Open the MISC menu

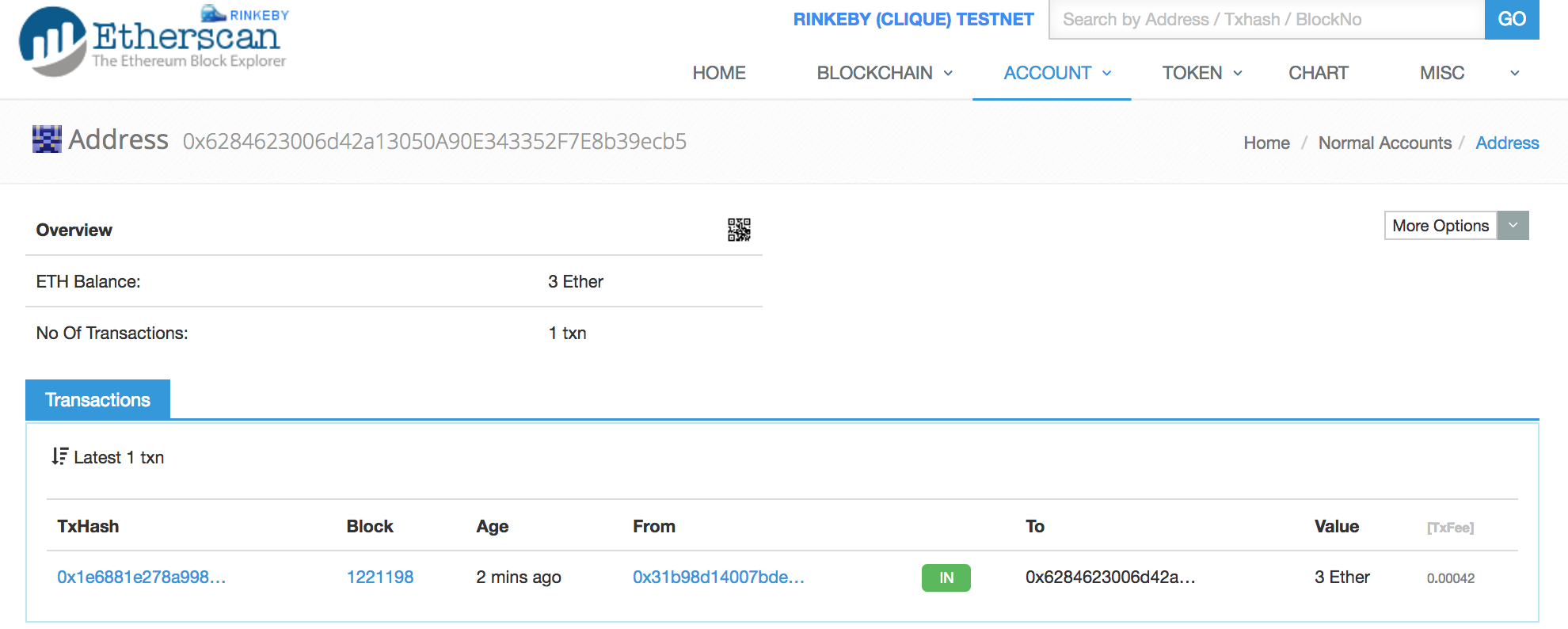point(1442,73)
